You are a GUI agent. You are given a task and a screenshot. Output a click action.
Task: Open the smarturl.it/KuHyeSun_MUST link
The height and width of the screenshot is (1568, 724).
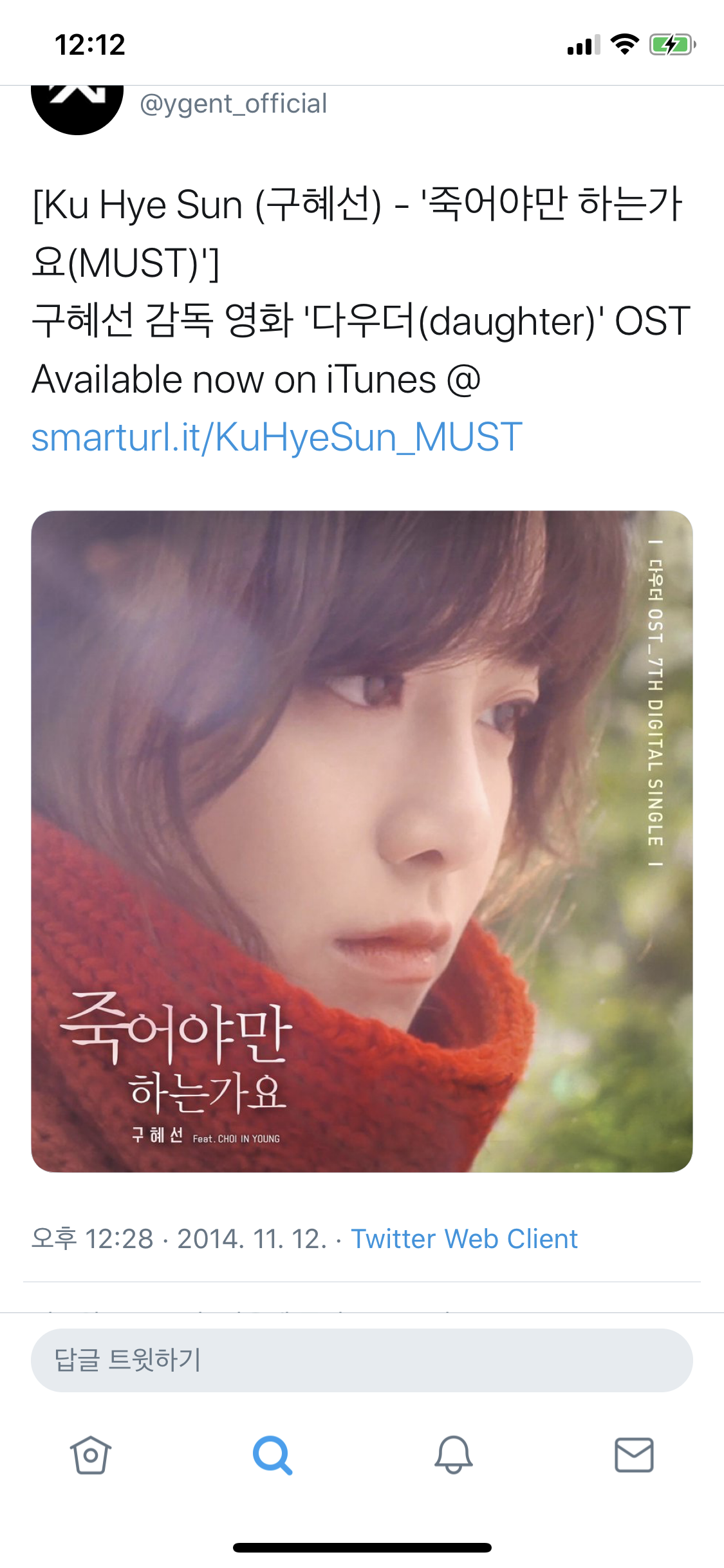(277, 437)
